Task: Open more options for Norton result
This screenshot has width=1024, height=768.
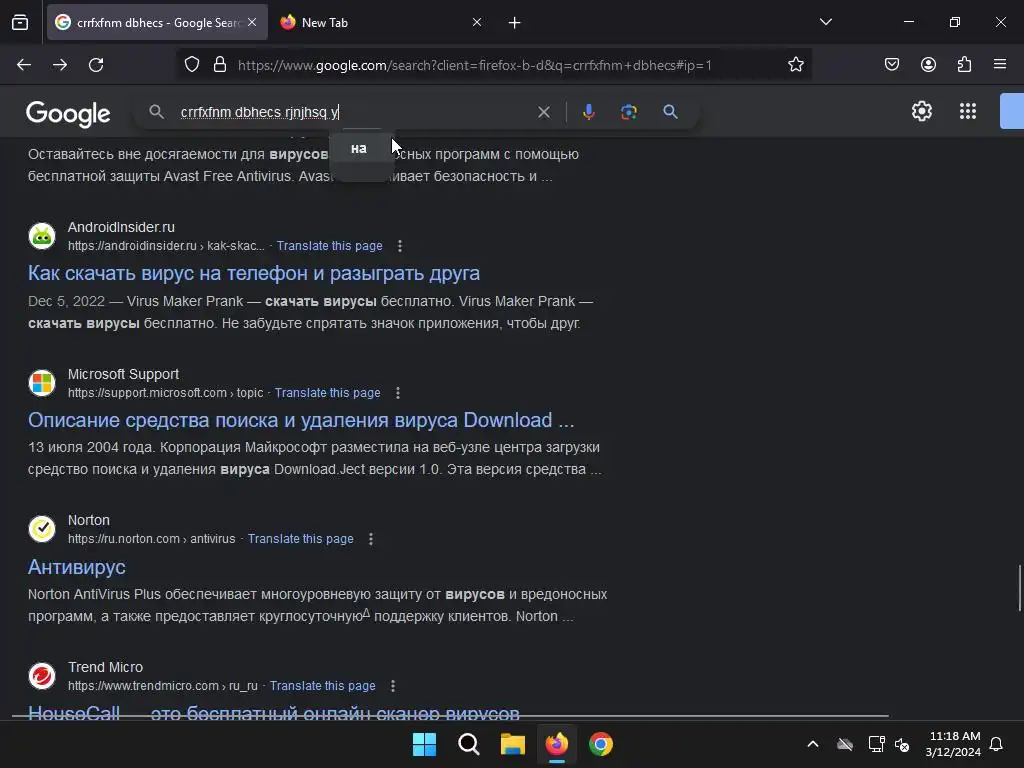Action: click(371, 539)
